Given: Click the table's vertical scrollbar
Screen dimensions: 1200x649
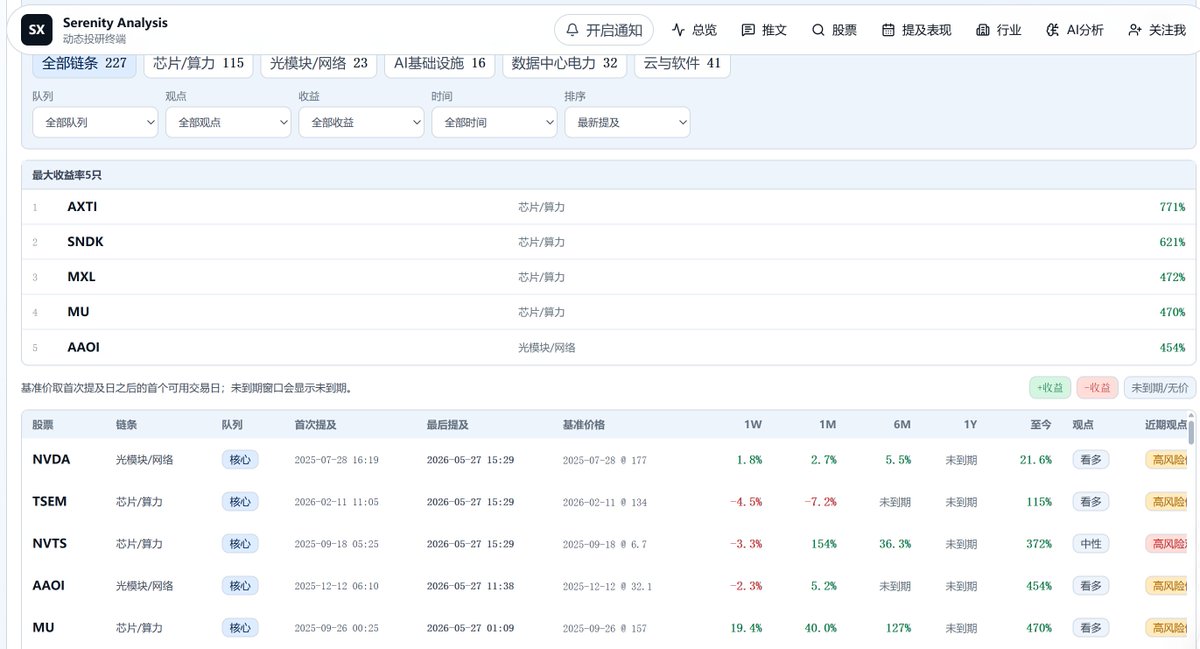Looking at the screenshot, I should point(1191,432).
